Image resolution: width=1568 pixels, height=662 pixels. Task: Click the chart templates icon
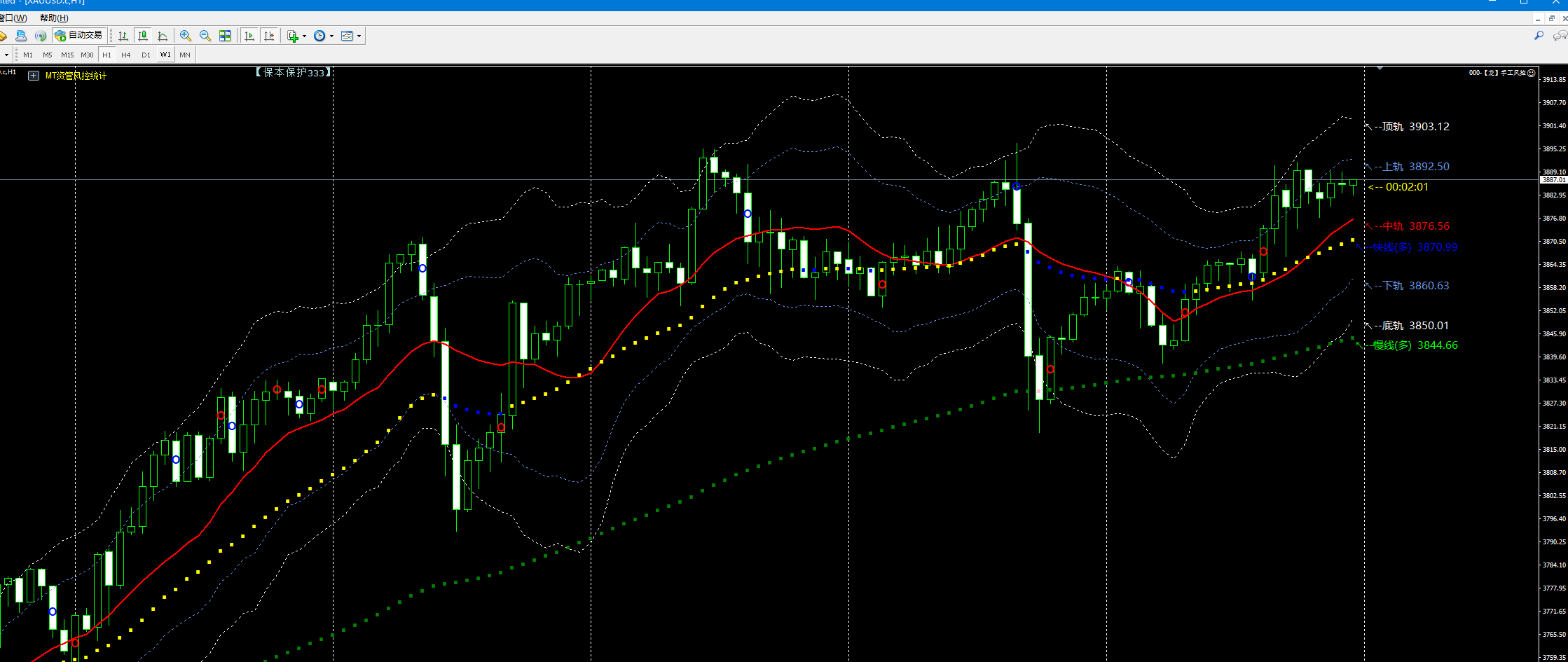point(347,36)
